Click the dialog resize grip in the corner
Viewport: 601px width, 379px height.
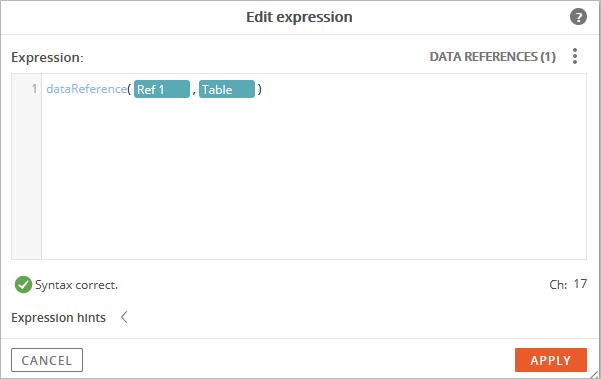click(594, 374)
